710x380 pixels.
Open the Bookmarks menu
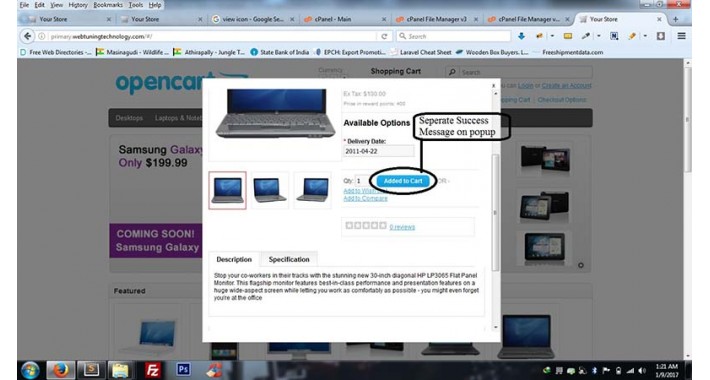tap(108, 5)
